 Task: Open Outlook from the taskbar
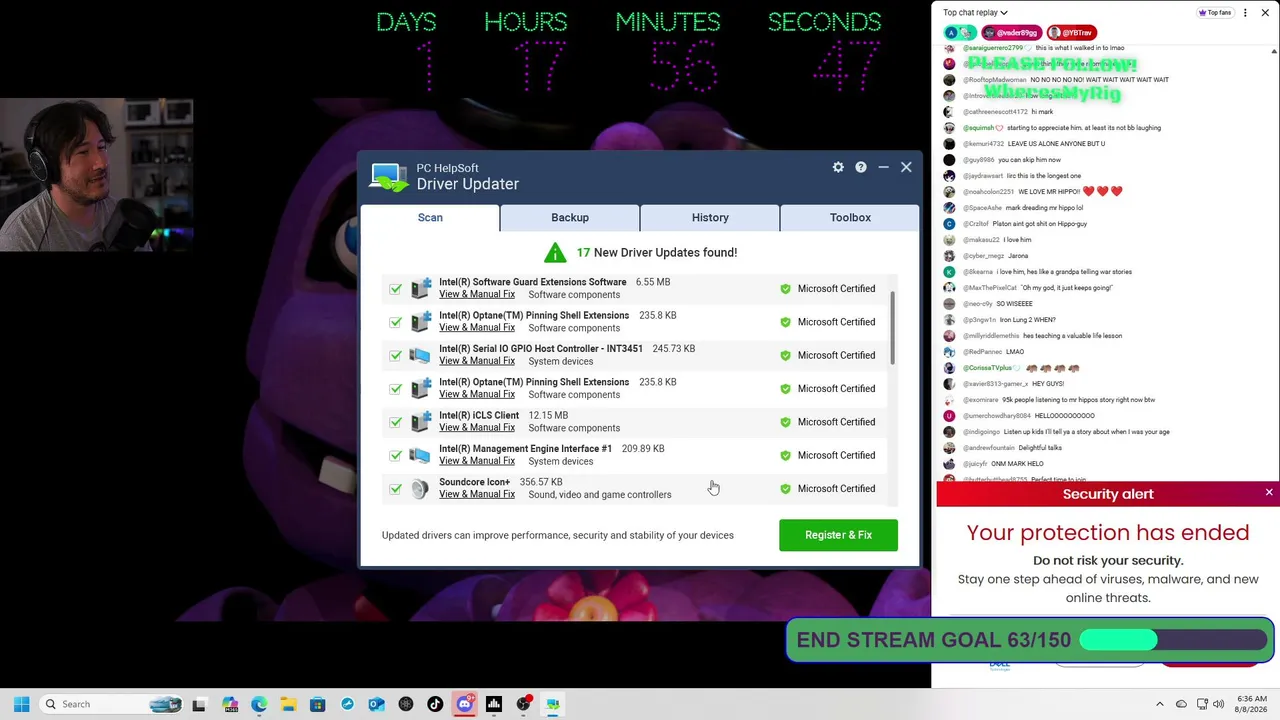click(x=376, y=704)
